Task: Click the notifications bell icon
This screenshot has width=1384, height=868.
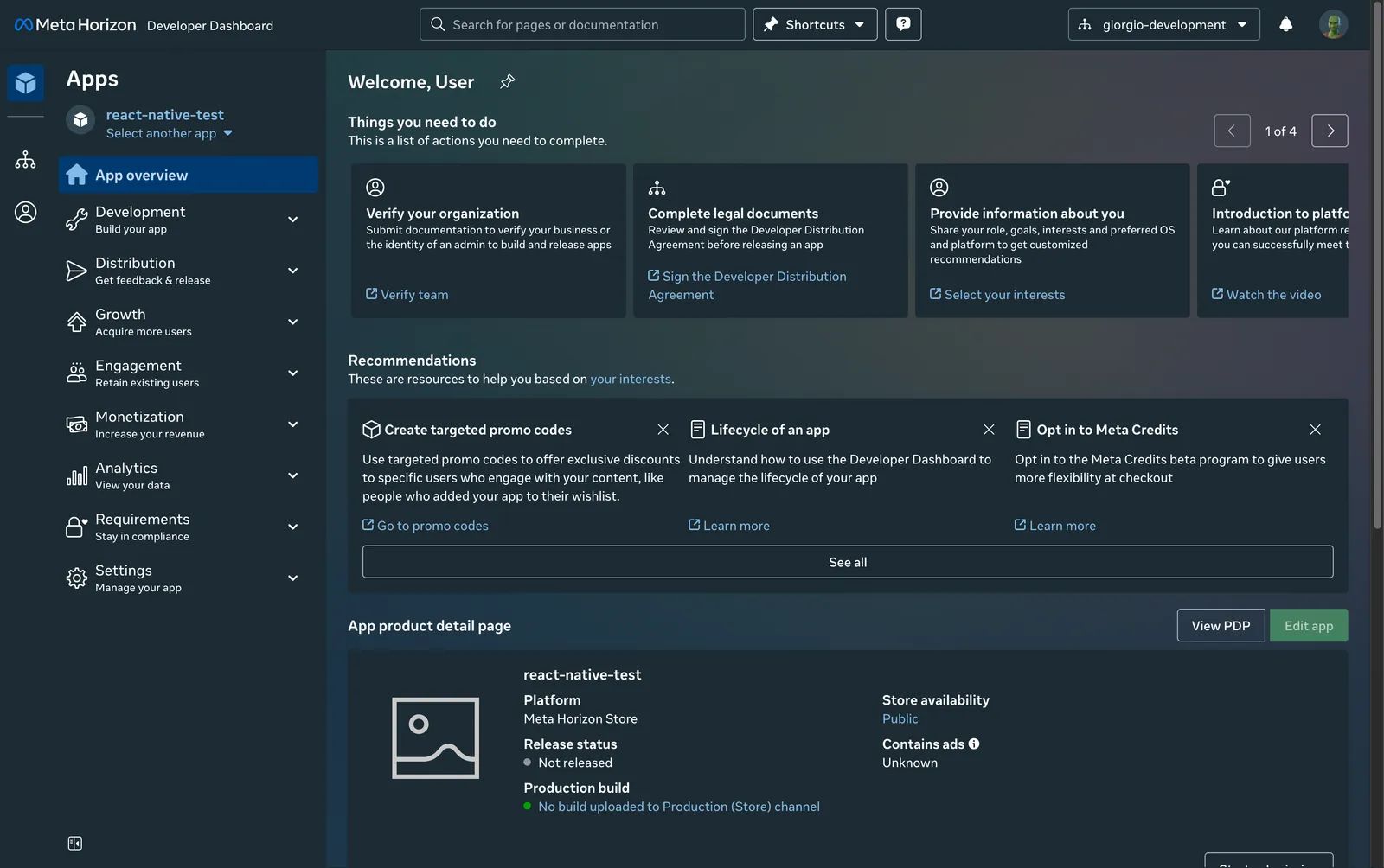Action: coord(1286,24)
